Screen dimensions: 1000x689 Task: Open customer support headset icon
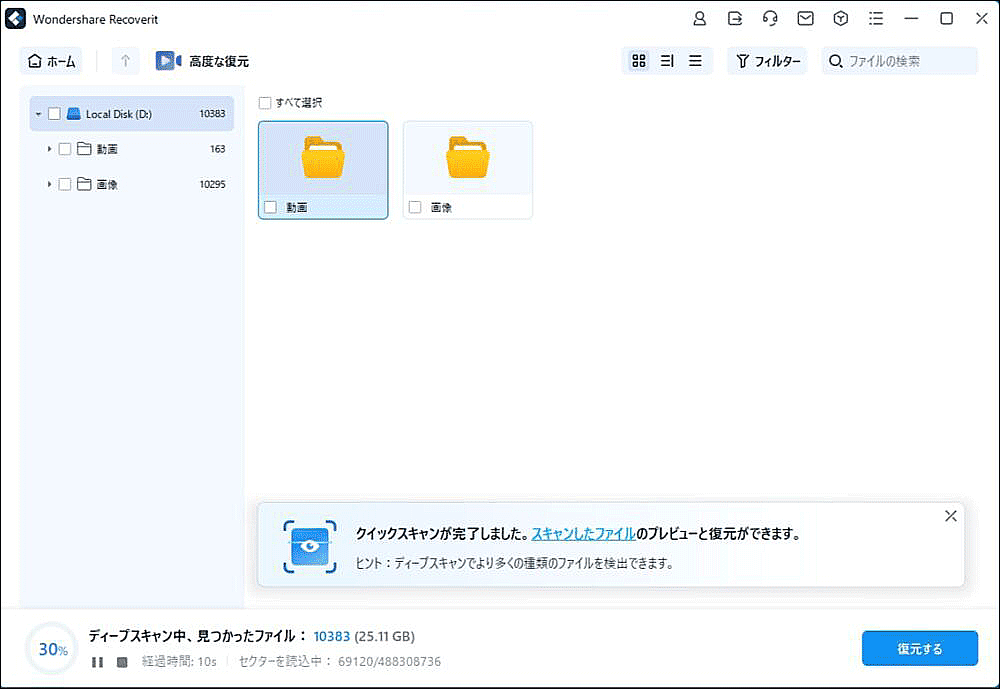tap(771, 19)
